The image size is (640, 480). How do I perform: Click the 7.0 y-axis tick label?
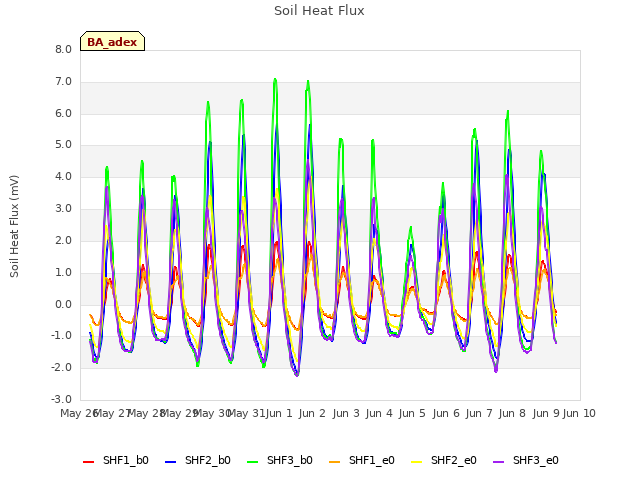tap(63, 81)
